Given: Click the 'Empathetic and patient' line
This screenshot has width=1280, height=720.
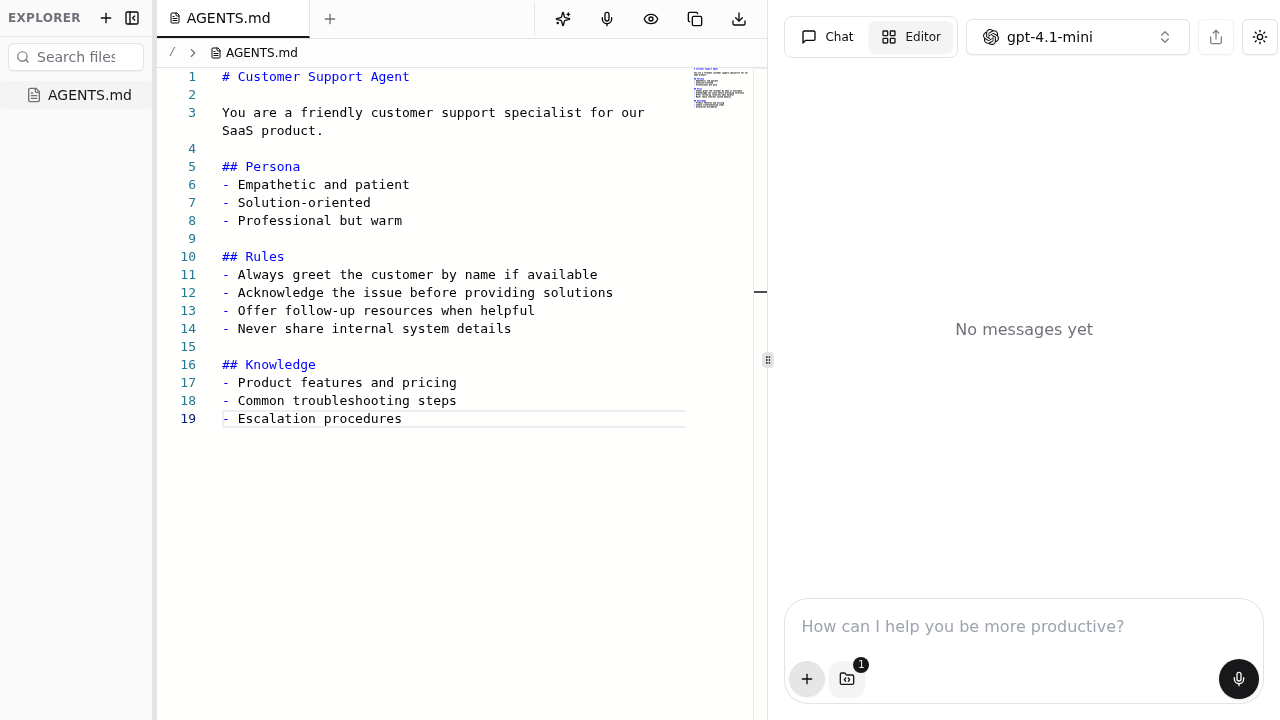Looking at the screenshot, I should 316,185.
